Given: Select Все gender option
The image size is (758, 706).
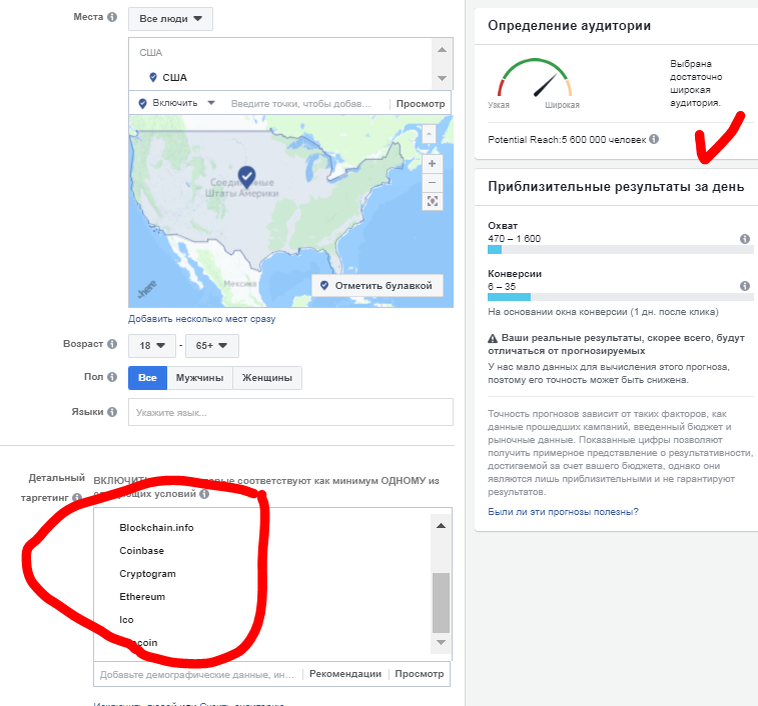Looking at the screenshot, I should [x=147, y=378].
